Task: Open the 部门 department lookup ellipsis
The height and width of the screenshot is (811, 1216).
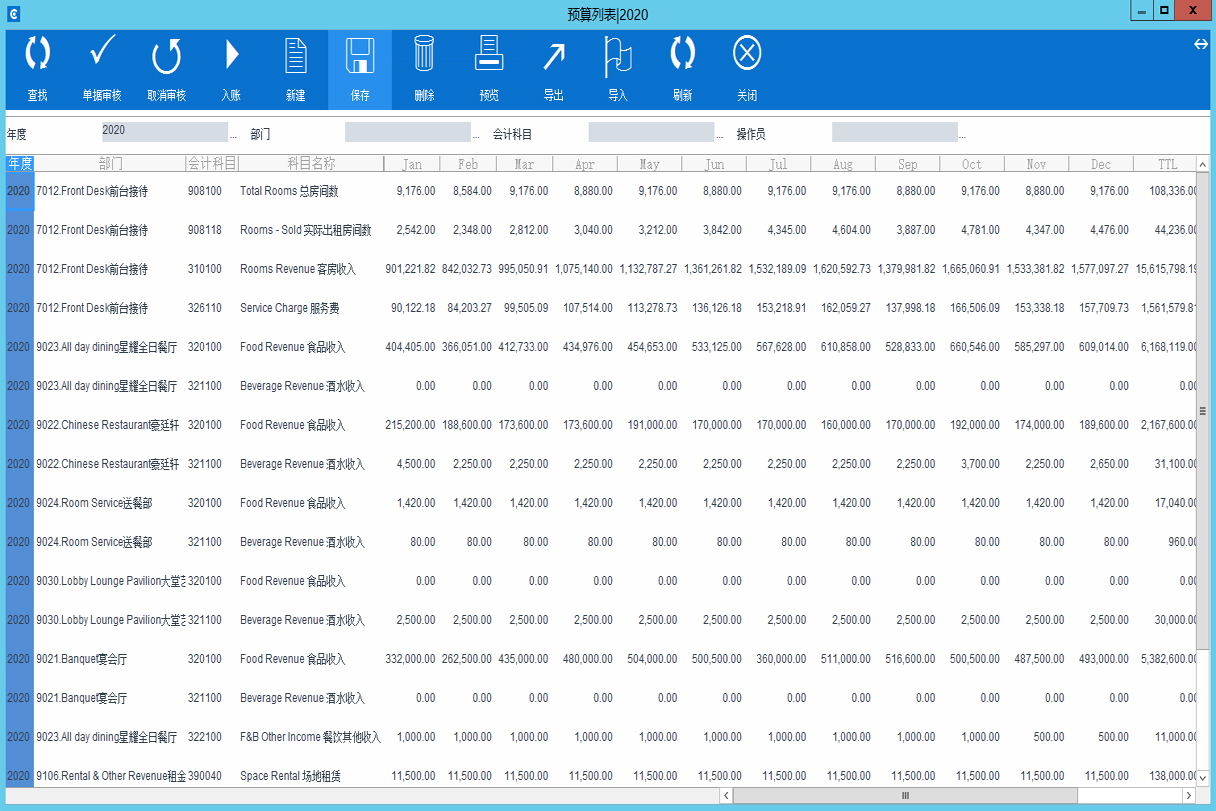Action: (x=476, y=134)
